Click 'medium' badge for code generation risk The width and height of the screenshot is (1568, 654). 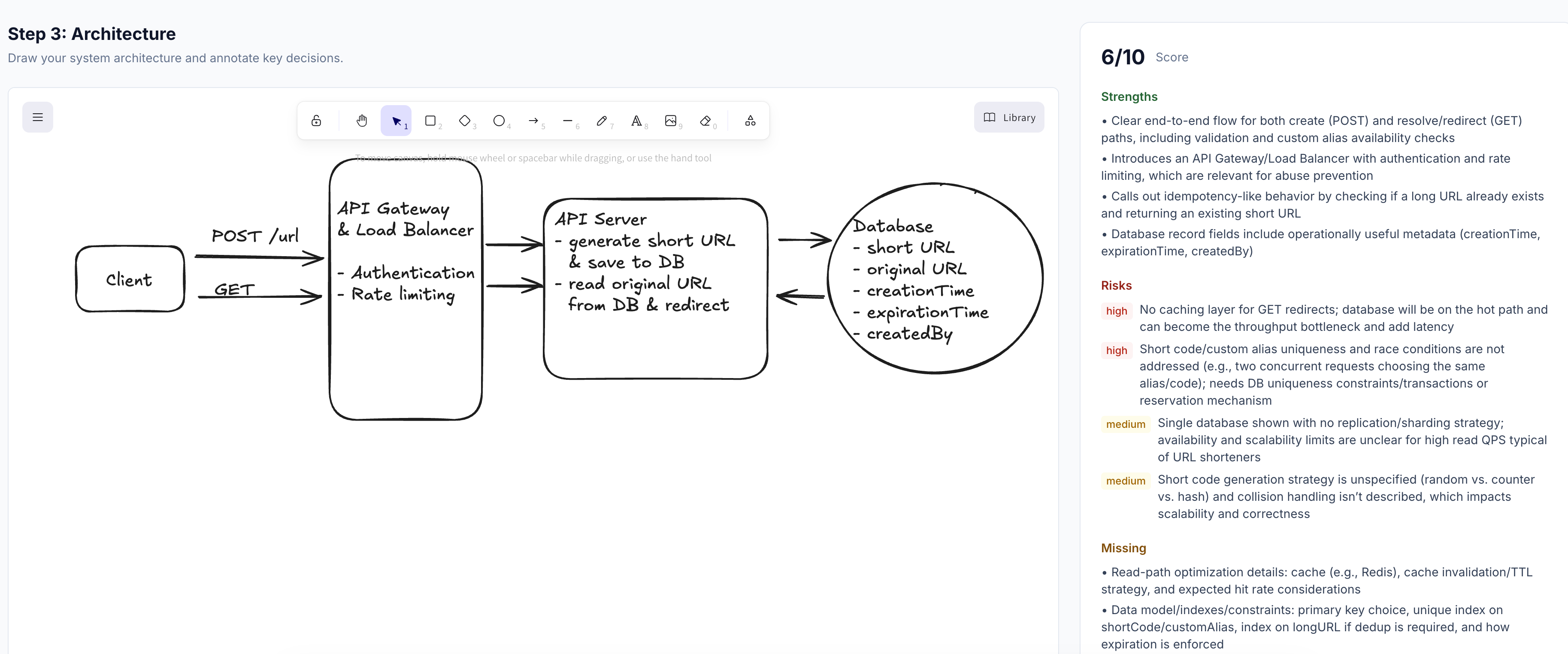tap(1126, 481)
